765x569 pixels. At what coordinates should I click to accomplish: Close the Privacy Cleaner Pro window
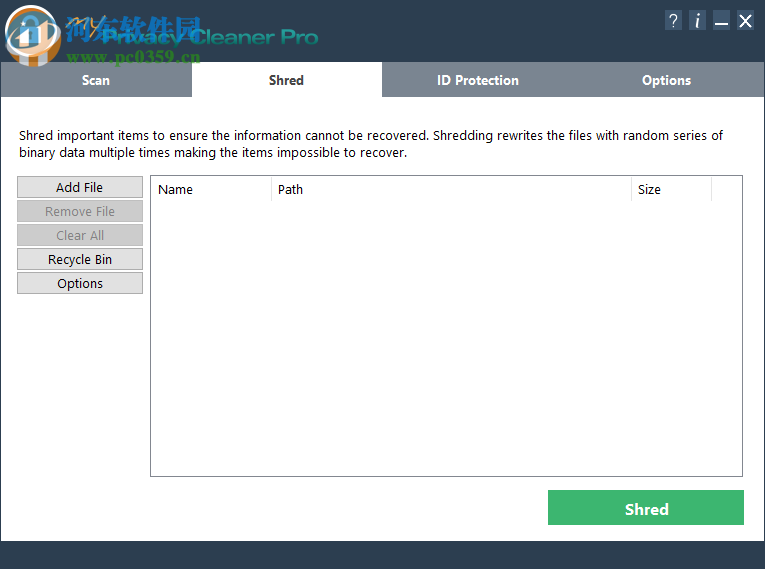(745, 21)
